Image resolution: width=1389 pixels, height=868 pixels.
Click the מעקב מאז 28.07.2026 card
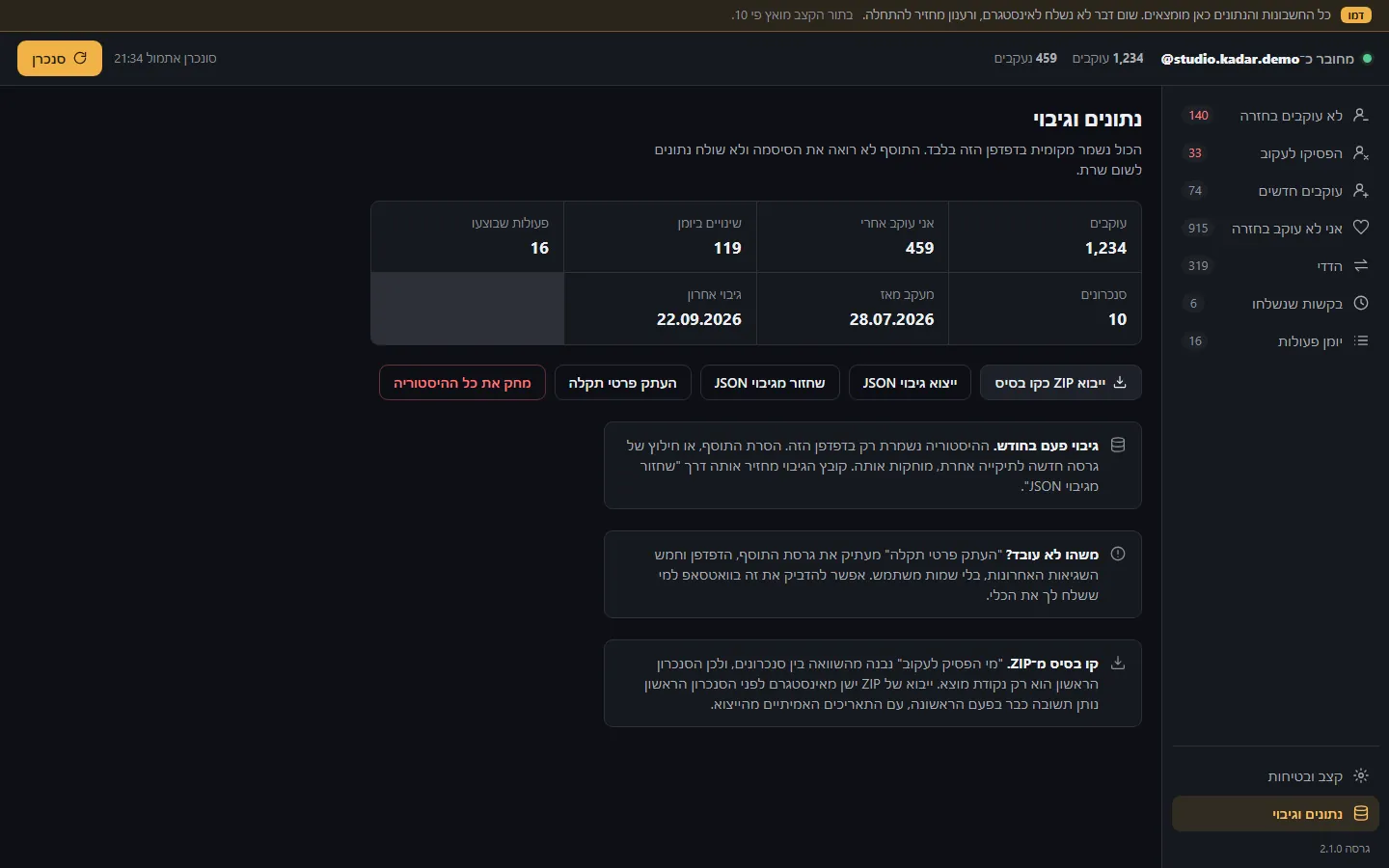853,309
